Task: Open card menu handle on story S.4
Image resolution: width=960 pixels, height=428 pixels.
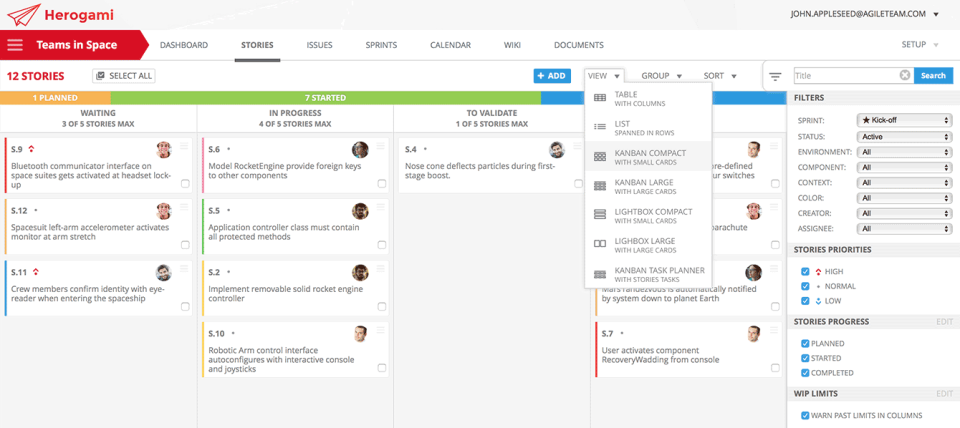Action: point(577,146)
